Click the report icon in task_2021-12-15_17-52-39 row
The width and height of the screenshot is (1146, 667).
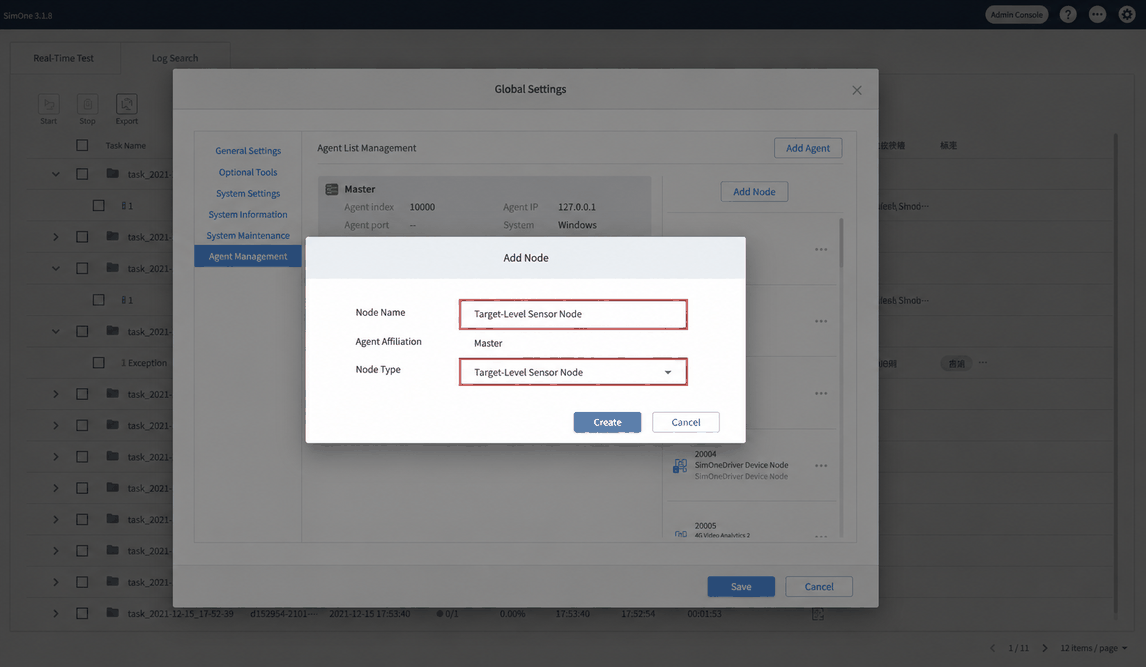click(818, 614)
